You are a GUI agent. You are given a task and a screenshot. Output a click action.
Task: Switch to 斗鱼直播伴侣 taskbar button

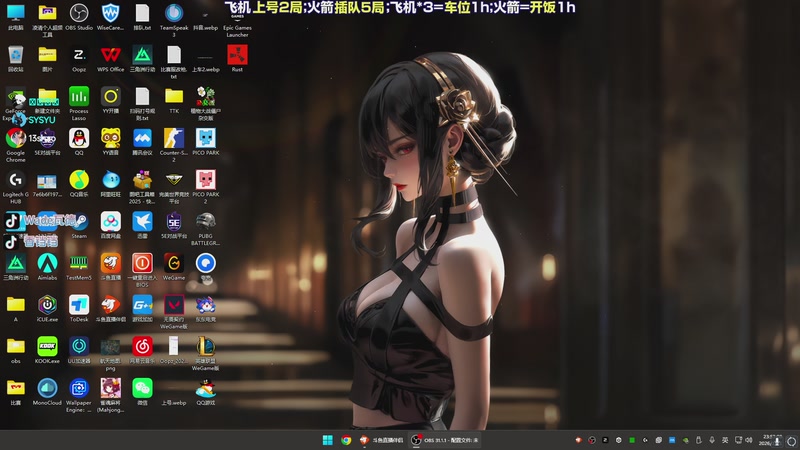pos(381,440)
